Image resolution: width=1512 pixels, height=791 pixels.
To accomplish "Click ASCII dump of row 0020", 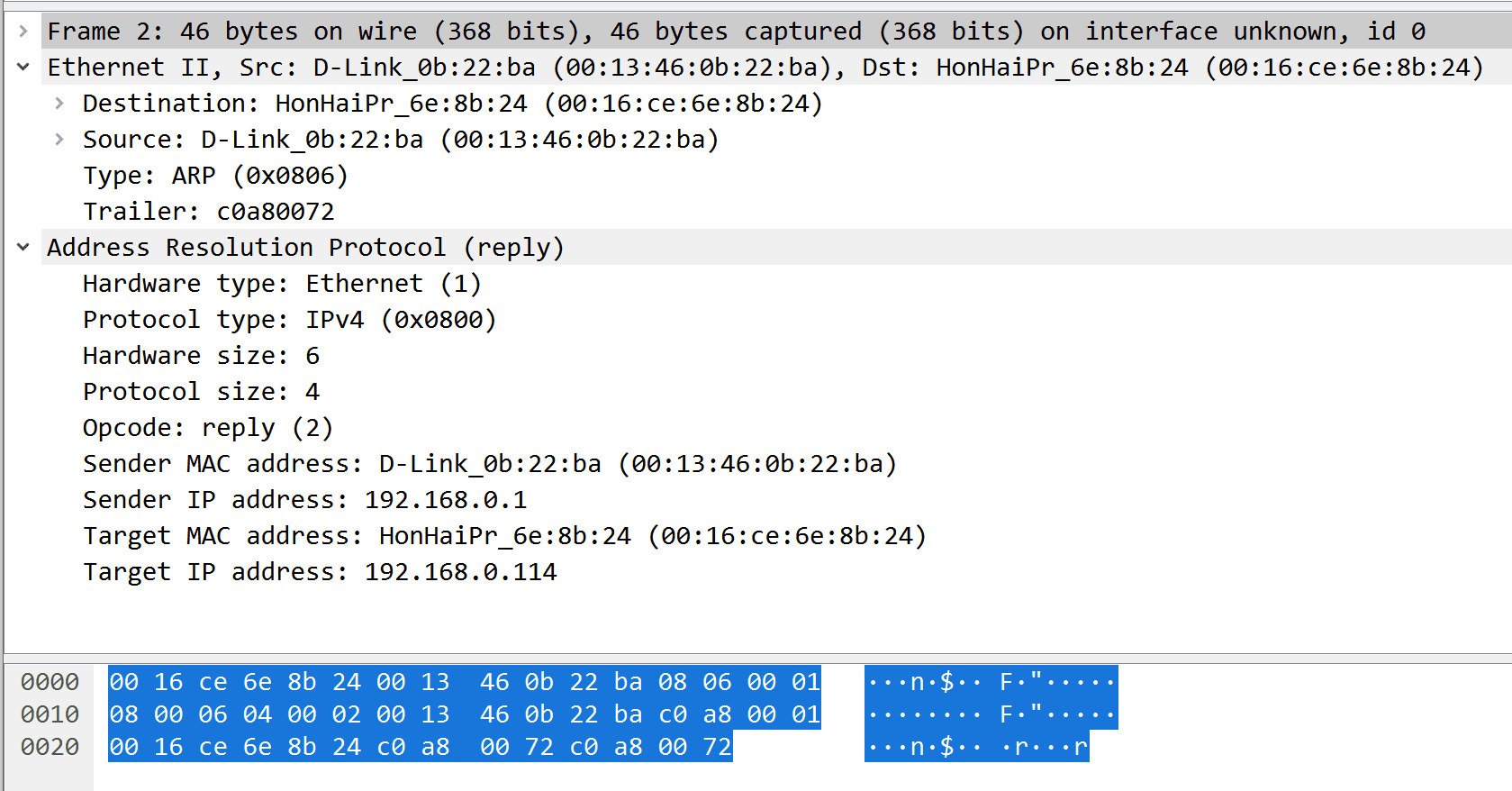I will [x=977, y=747].
